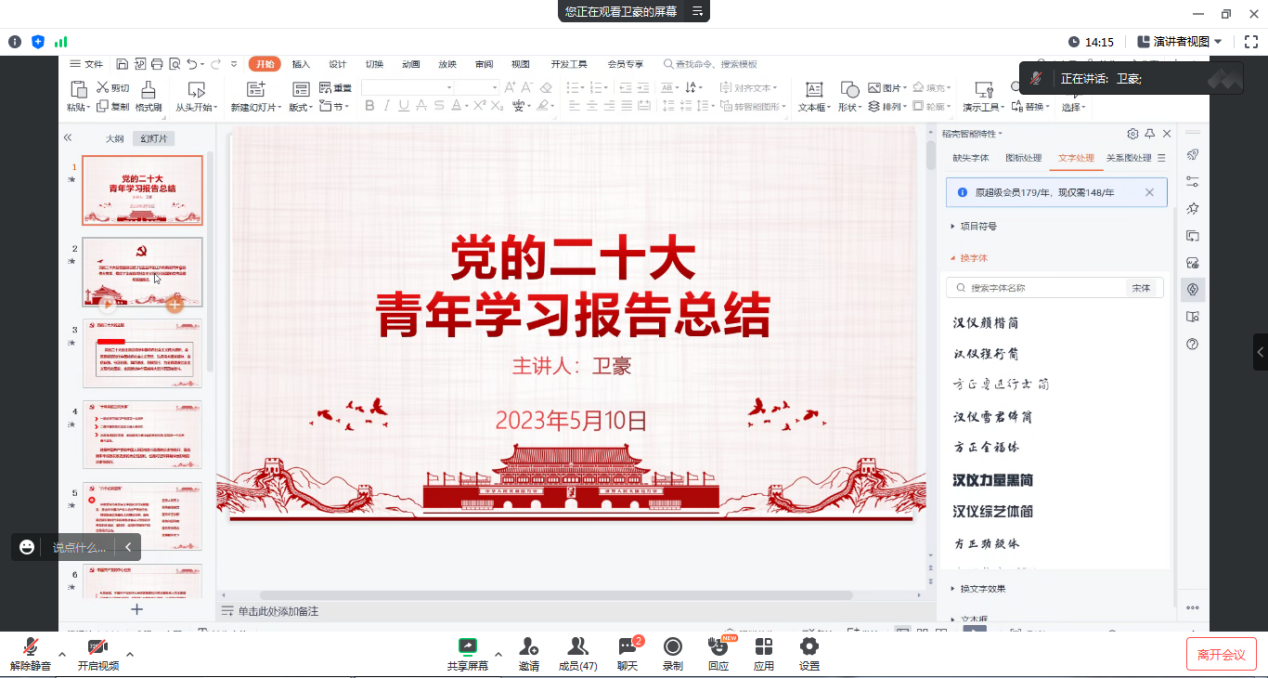Collapse the slide panel with double-chevron
This screenshot has width=1268, height=678.
68,138
